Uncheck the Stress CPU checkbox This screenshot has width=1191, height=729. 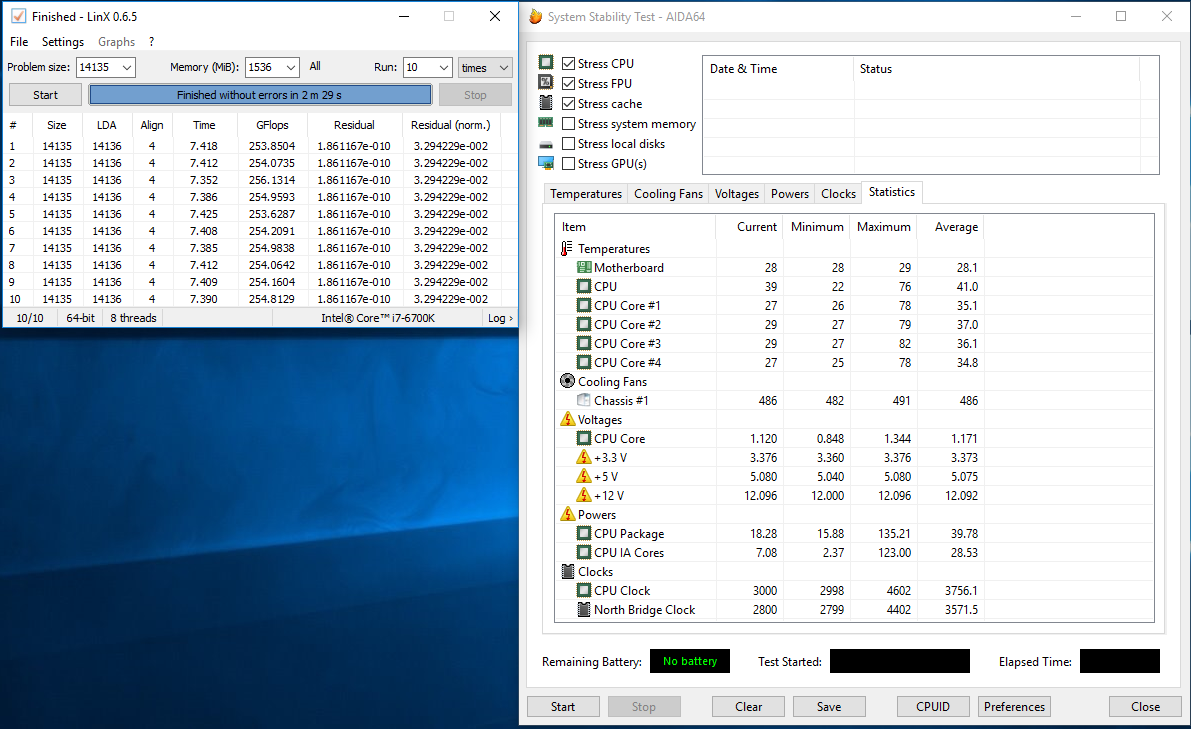coord(568,63)
